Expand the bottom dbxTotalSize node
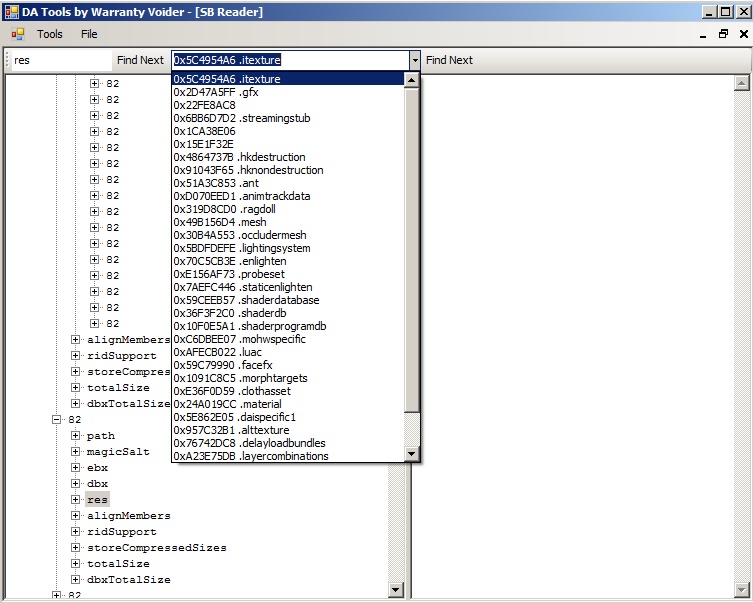753x603 pixels. (76, 580)
